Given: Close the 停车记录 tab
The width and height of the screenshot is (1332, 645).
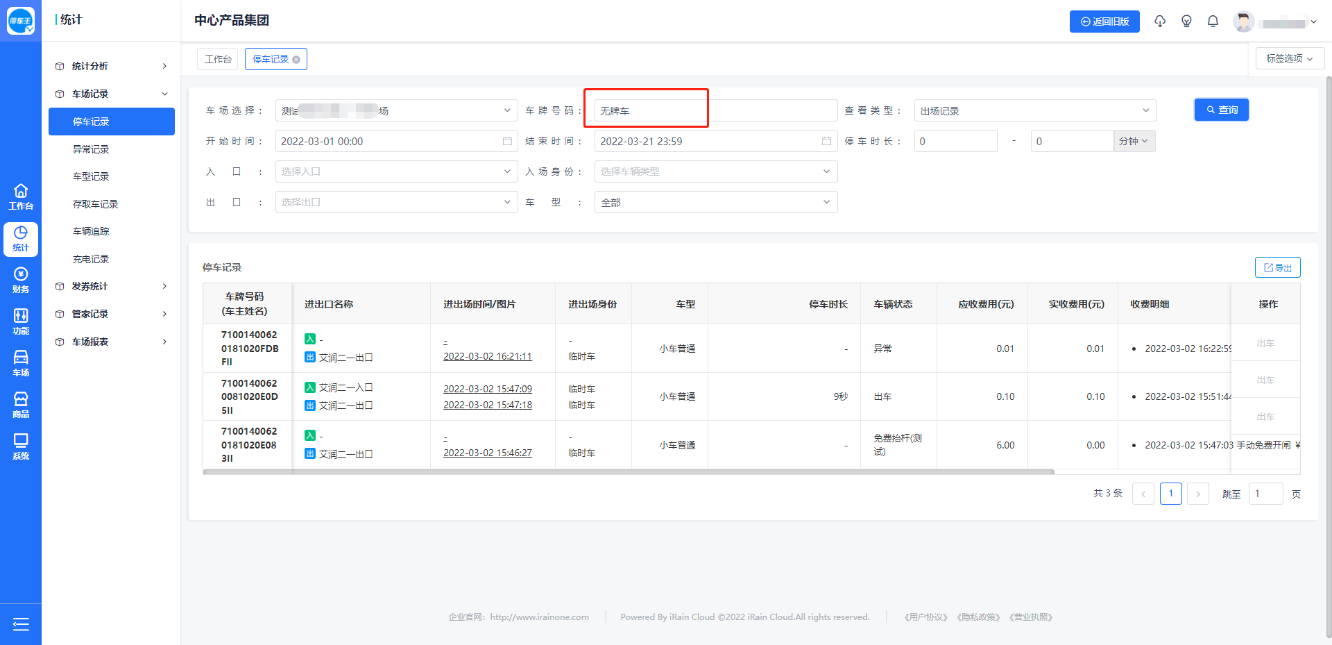Looking at the screenshot, I should [296, 60].
